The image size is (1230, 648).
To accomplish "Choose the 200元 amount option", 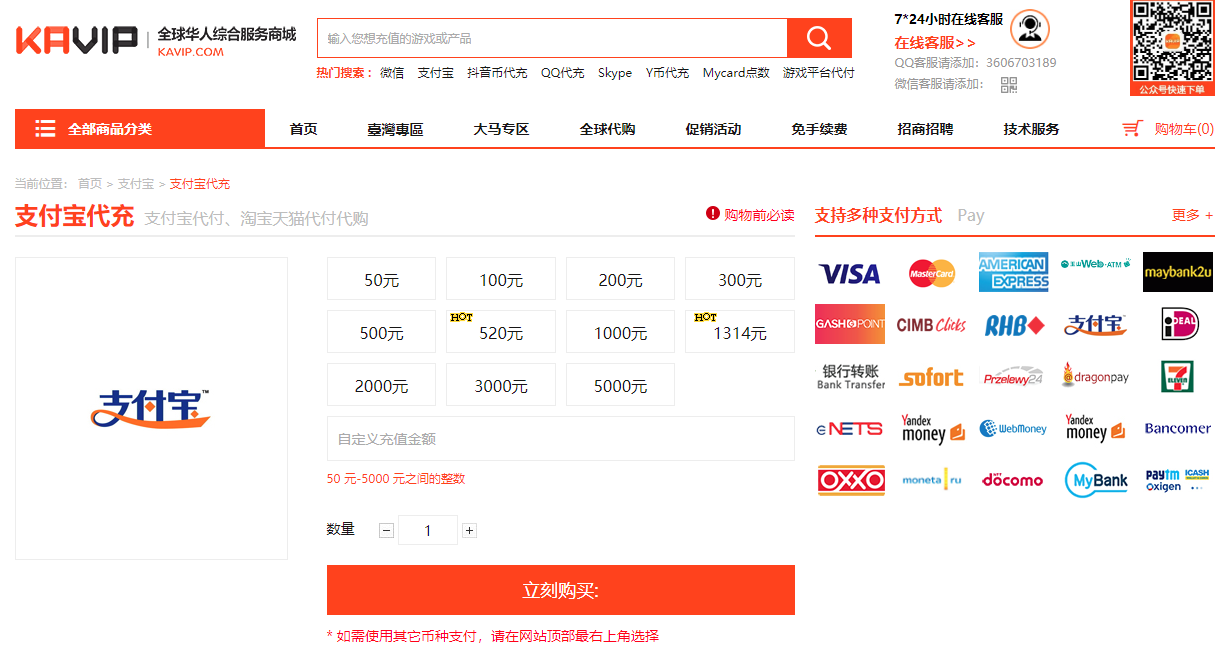I will (x=620, y=279).
